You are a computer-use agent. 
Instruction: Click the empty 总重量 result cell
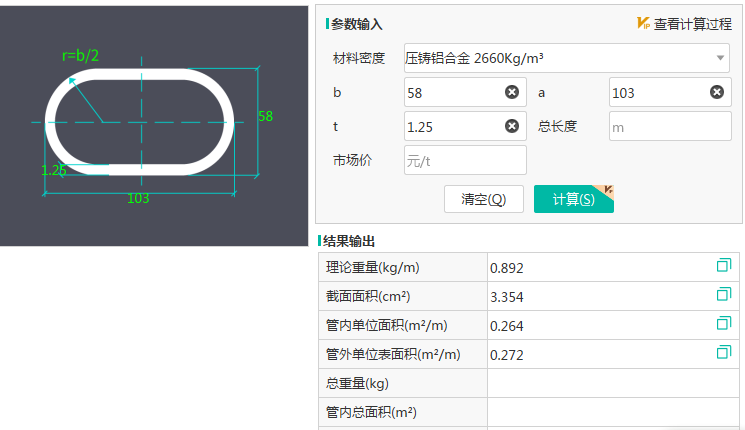(x=613, y=383)
